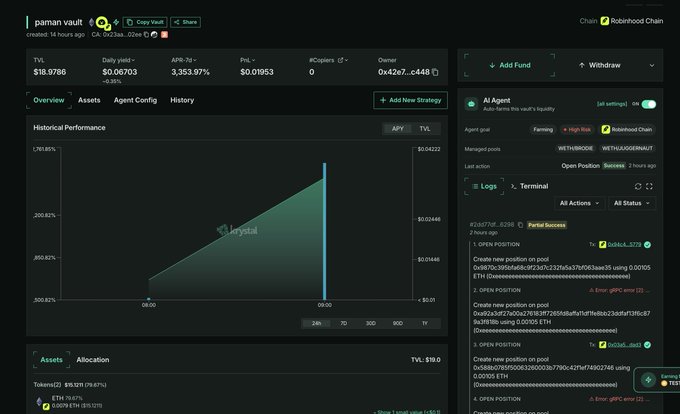Click the Copy Vault button
Image resolution: width=680 pixels, height=414 pixels.
click(145, 22)
